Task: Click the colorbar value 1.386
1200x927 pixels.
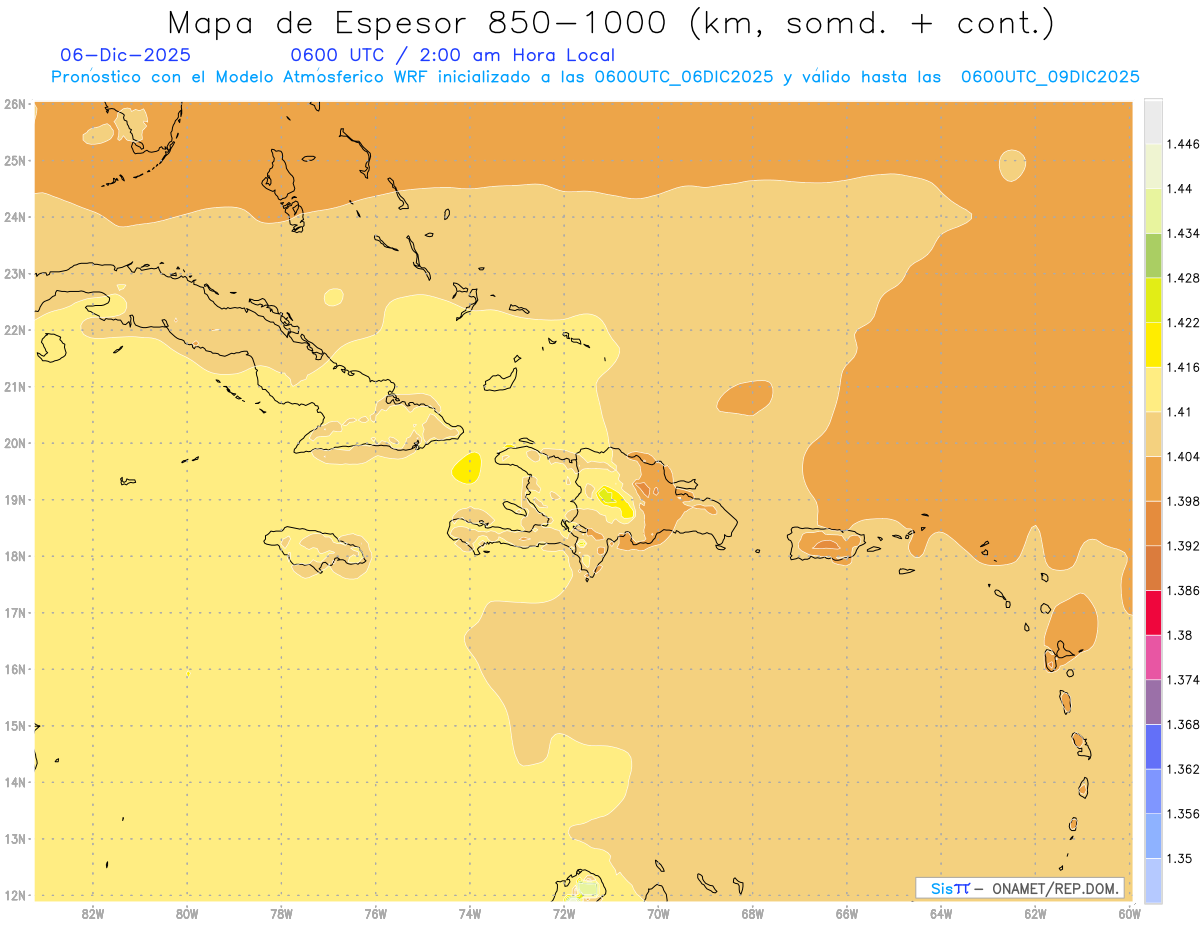Action: coord(1183,591)
